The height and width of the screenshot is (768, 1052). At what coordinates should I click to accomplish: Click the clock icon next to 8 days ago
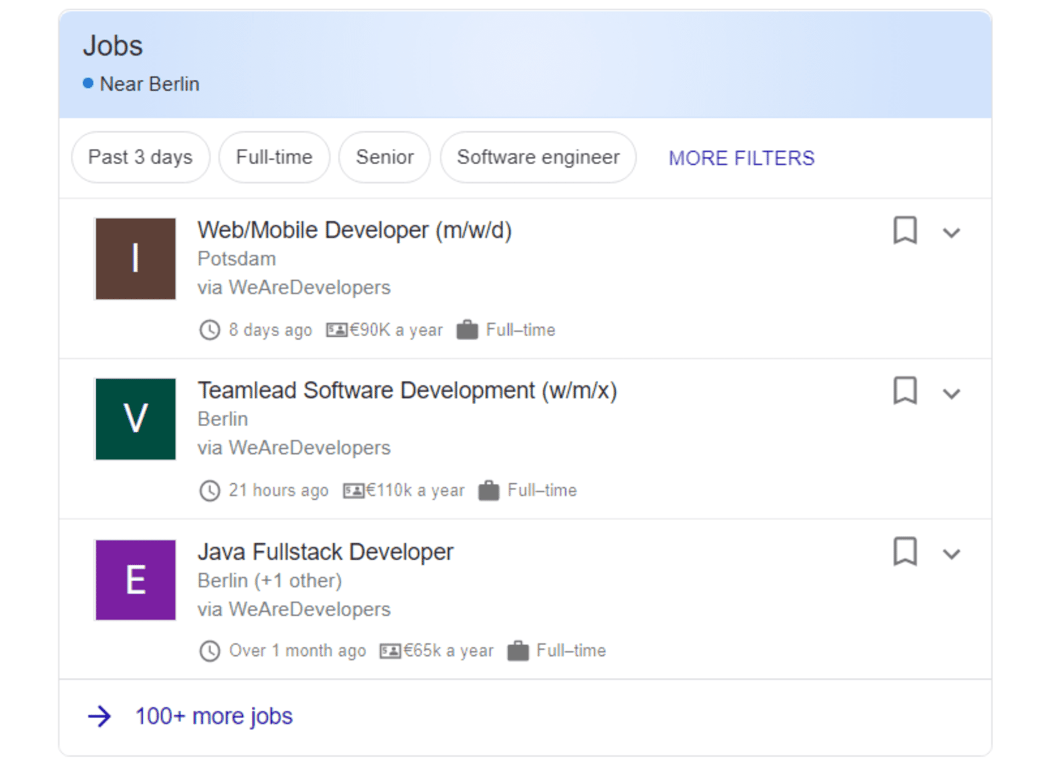pyautogui.click(x=210, y=330)
